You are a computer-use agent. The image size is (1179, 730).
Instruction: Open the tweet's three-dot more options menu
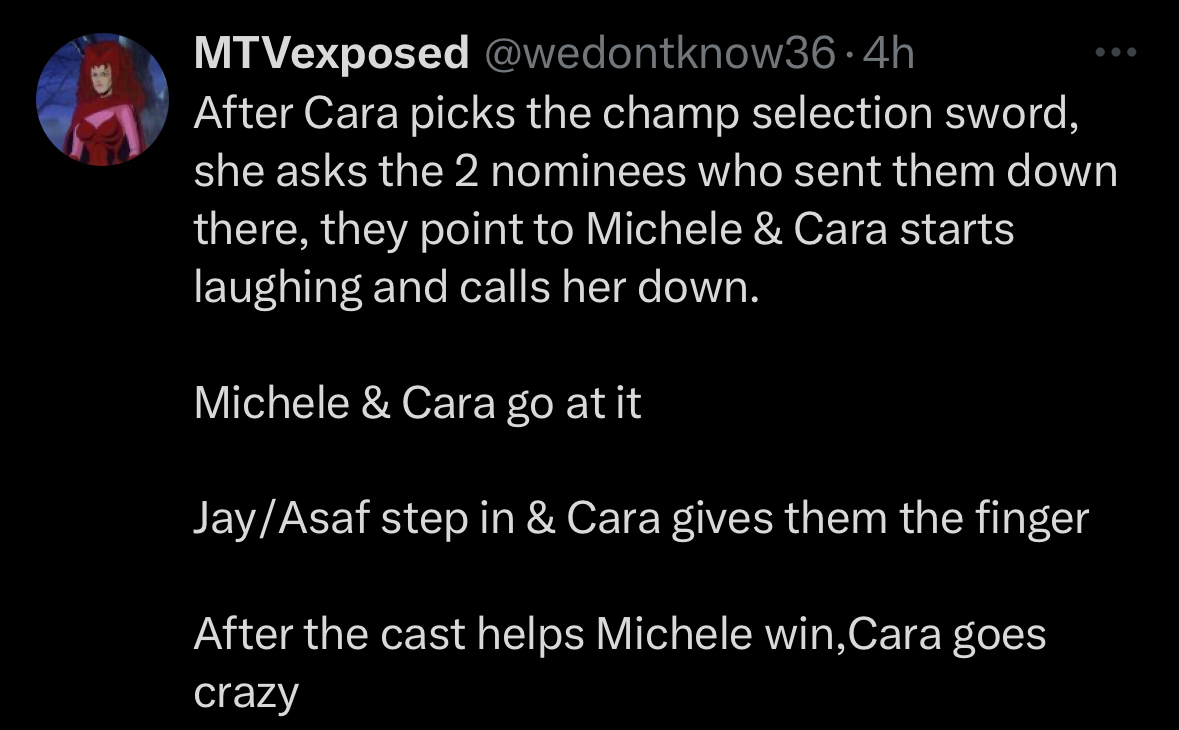(x=1116, y=53)
